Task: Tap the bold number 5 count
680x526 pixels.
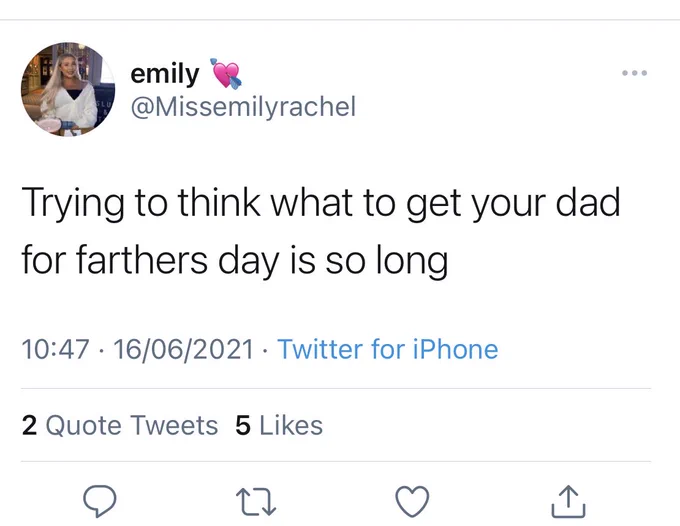Action: tap(243, 425)
